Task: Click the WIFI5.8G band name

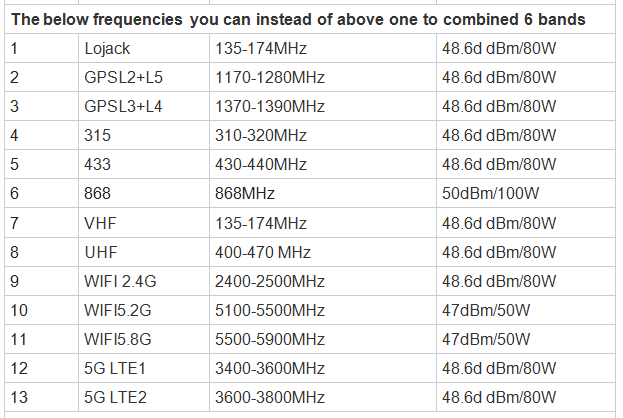Action: (x=118, y=339)
